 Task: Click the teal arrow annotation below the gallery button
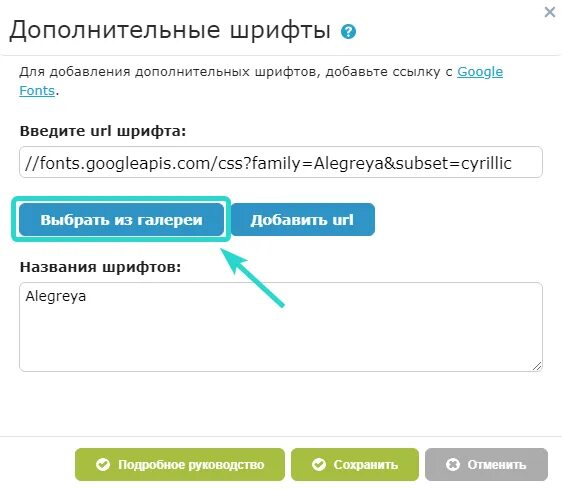click(252, 278)
